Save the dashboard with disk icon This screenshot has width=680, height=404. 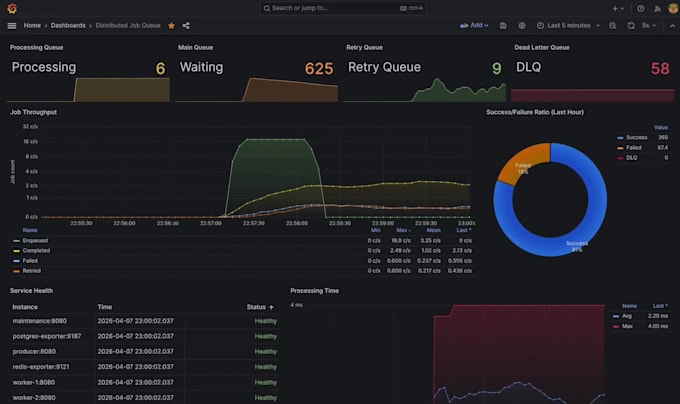(x=503, y=26)
